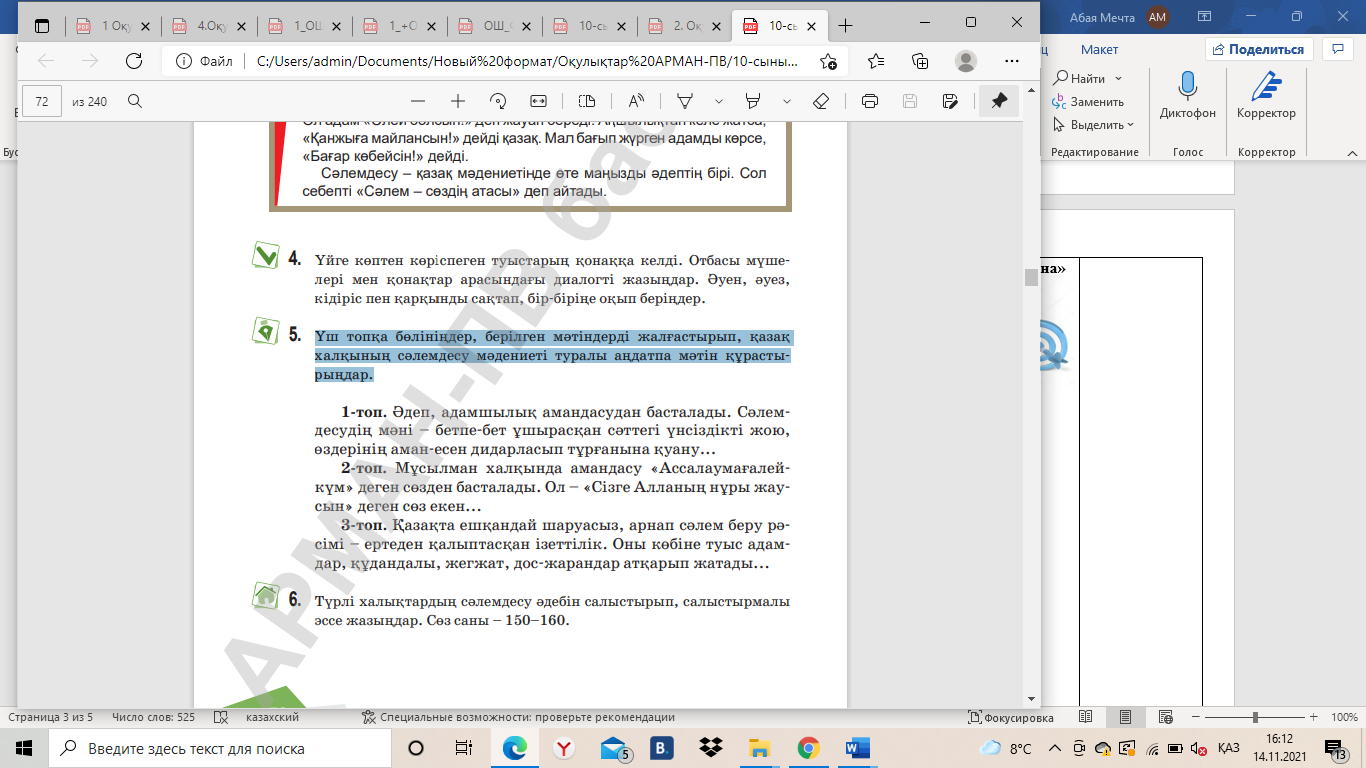Click the PDF page number field
This screenshot has height=768, width=1366.
[x=42, y=101]
